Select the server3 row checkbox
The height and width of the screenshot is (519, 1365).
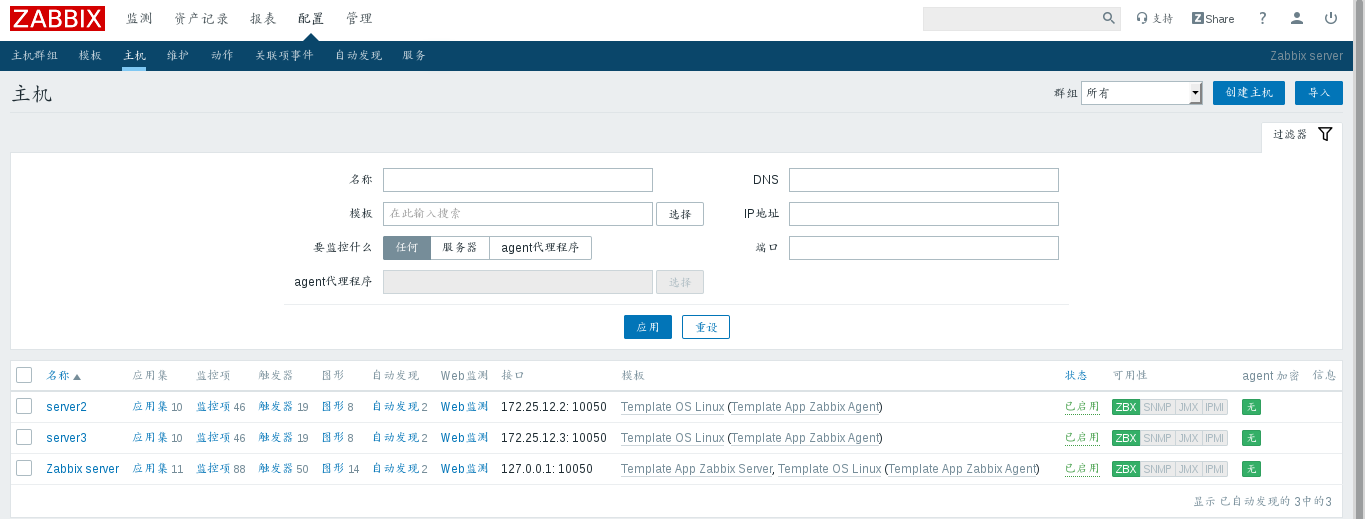[24, 437]
